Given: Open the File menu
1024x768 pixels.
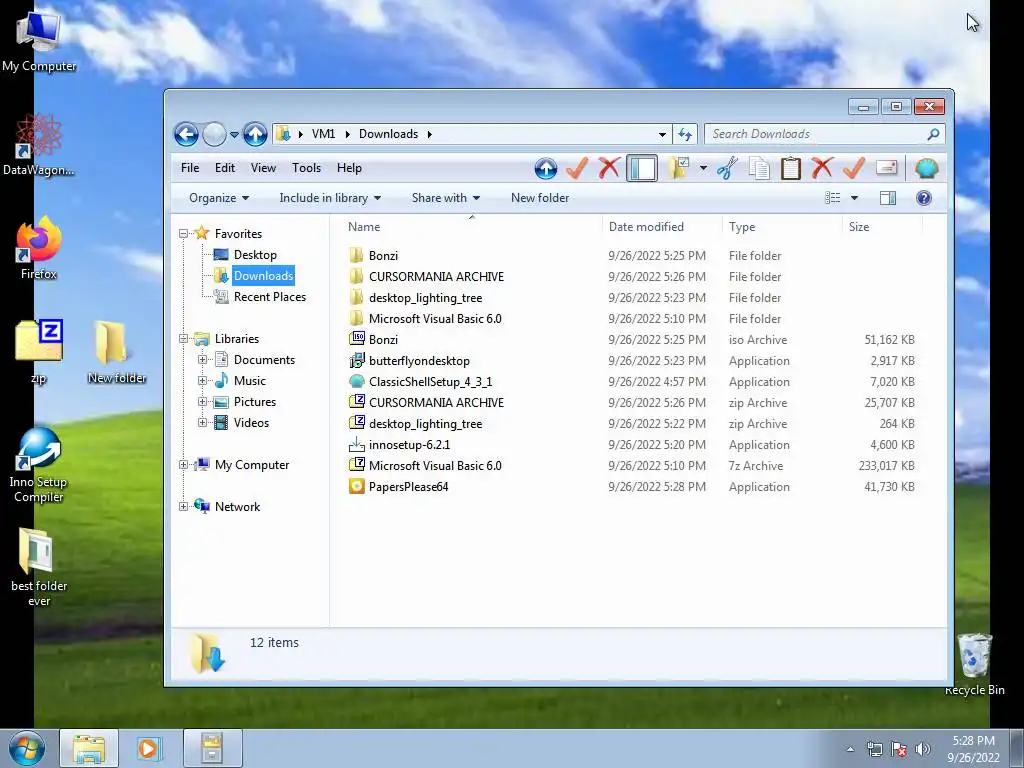Looking at the screenshot, I should pos(190,168).
